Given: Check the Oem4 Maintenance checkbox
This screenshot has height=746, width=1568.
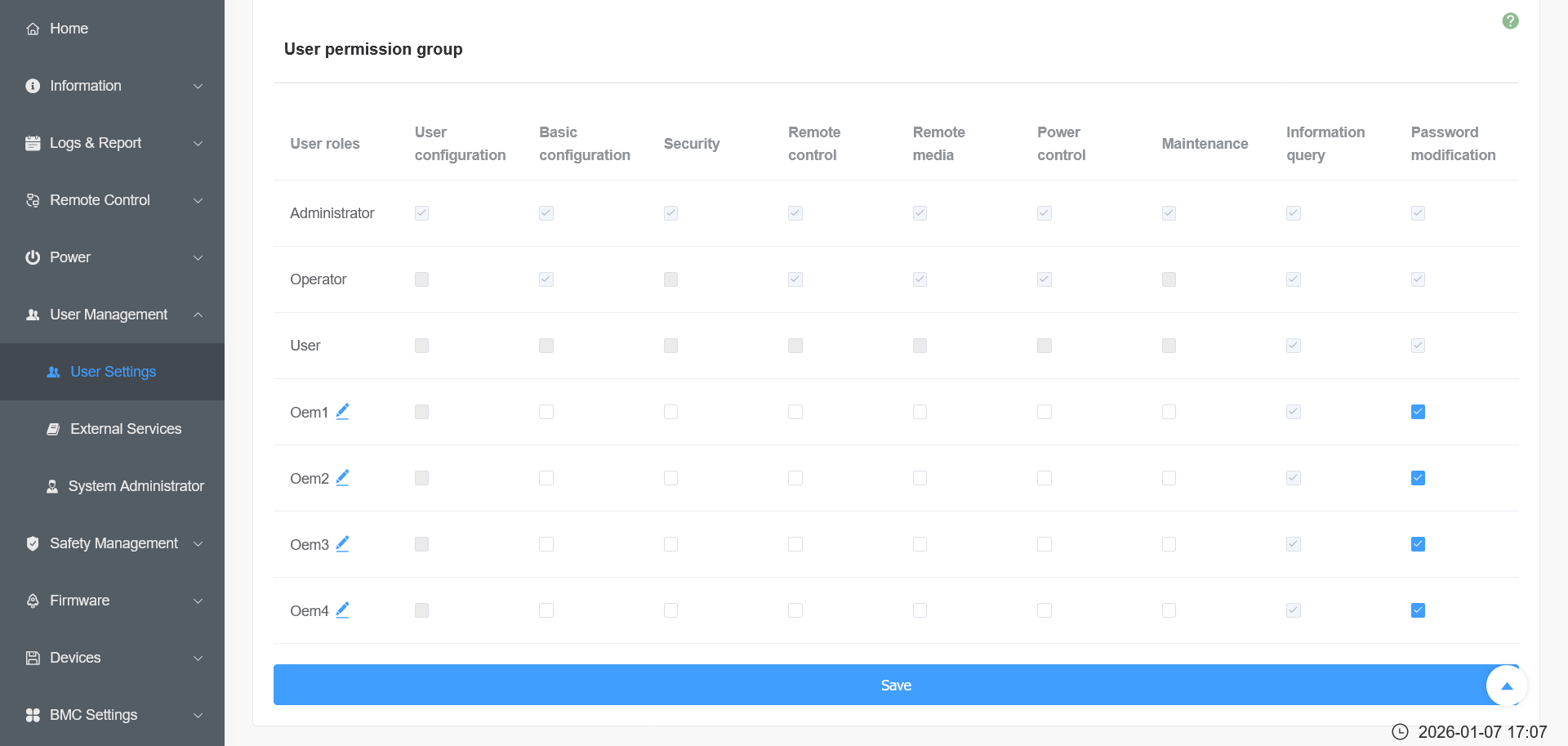Looking at the screenshot, I should click(x=1169, y=610).
